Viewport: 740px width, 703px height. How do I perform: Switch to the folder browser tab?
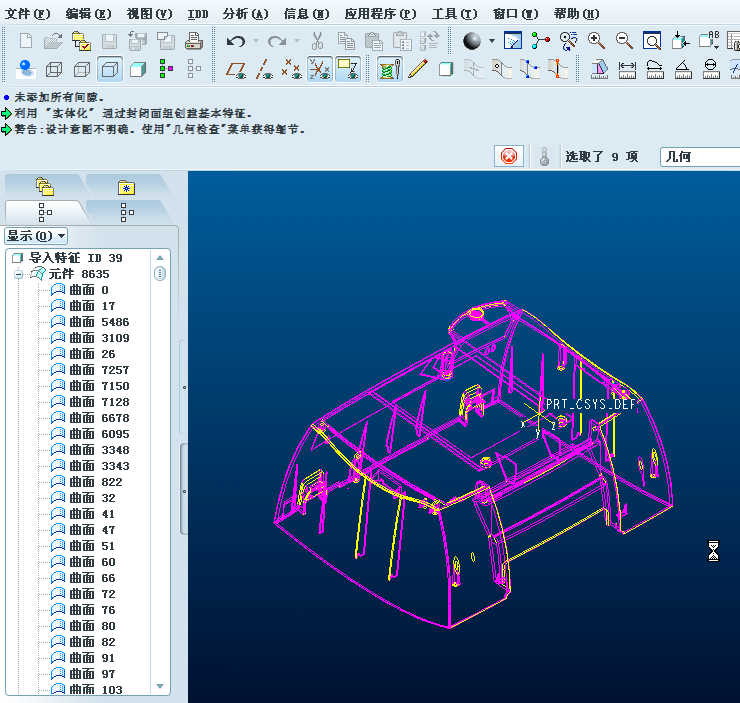[x=45, y=187]
